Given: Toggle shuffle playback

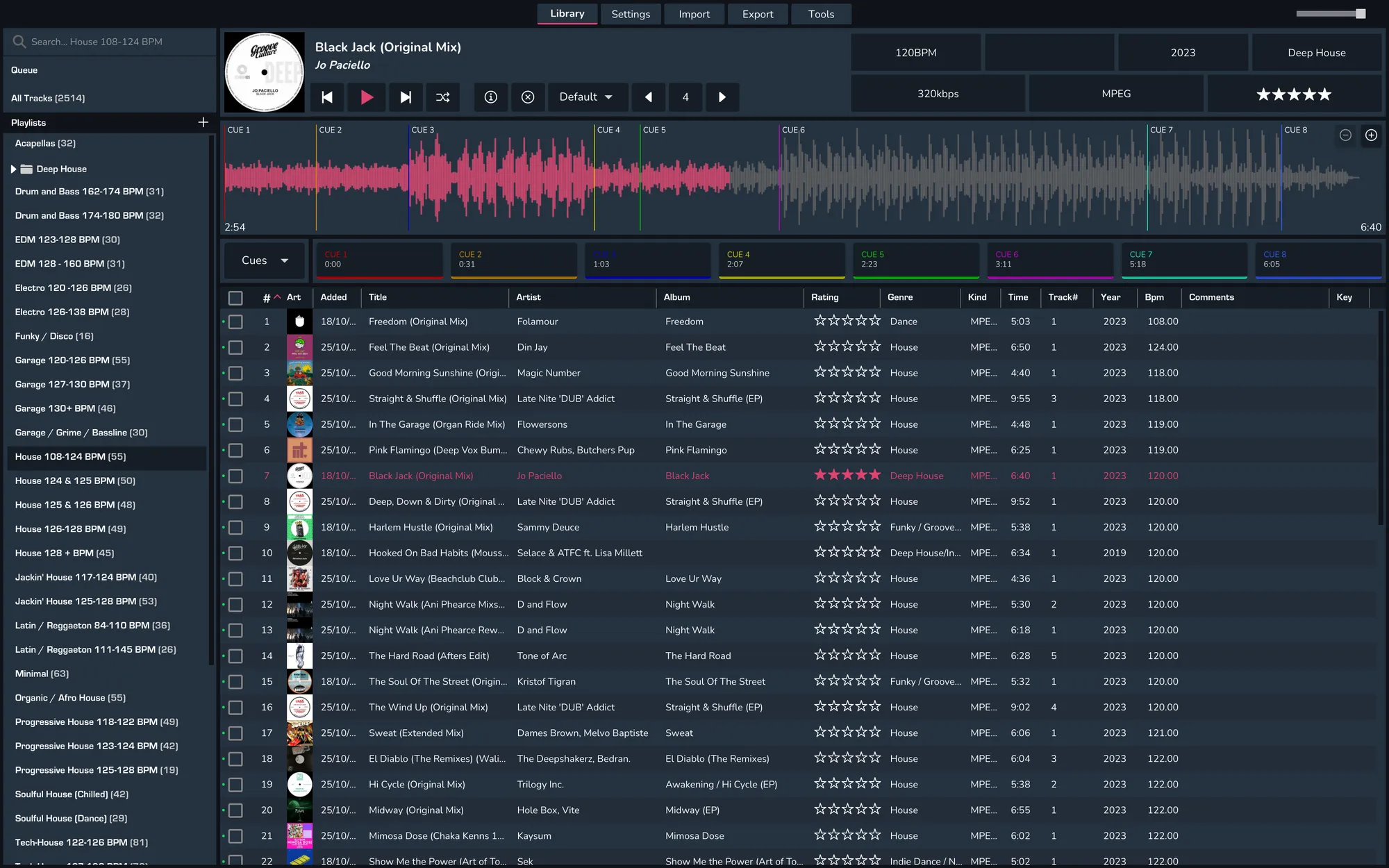Looking at the screenshot, I should pyautogui.click(x=443, y=97).
